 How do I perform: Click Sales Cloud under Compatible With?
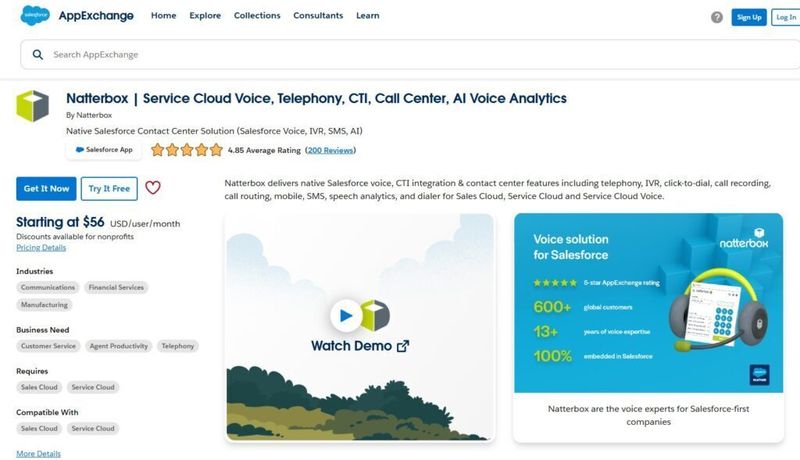pos(39,429)
